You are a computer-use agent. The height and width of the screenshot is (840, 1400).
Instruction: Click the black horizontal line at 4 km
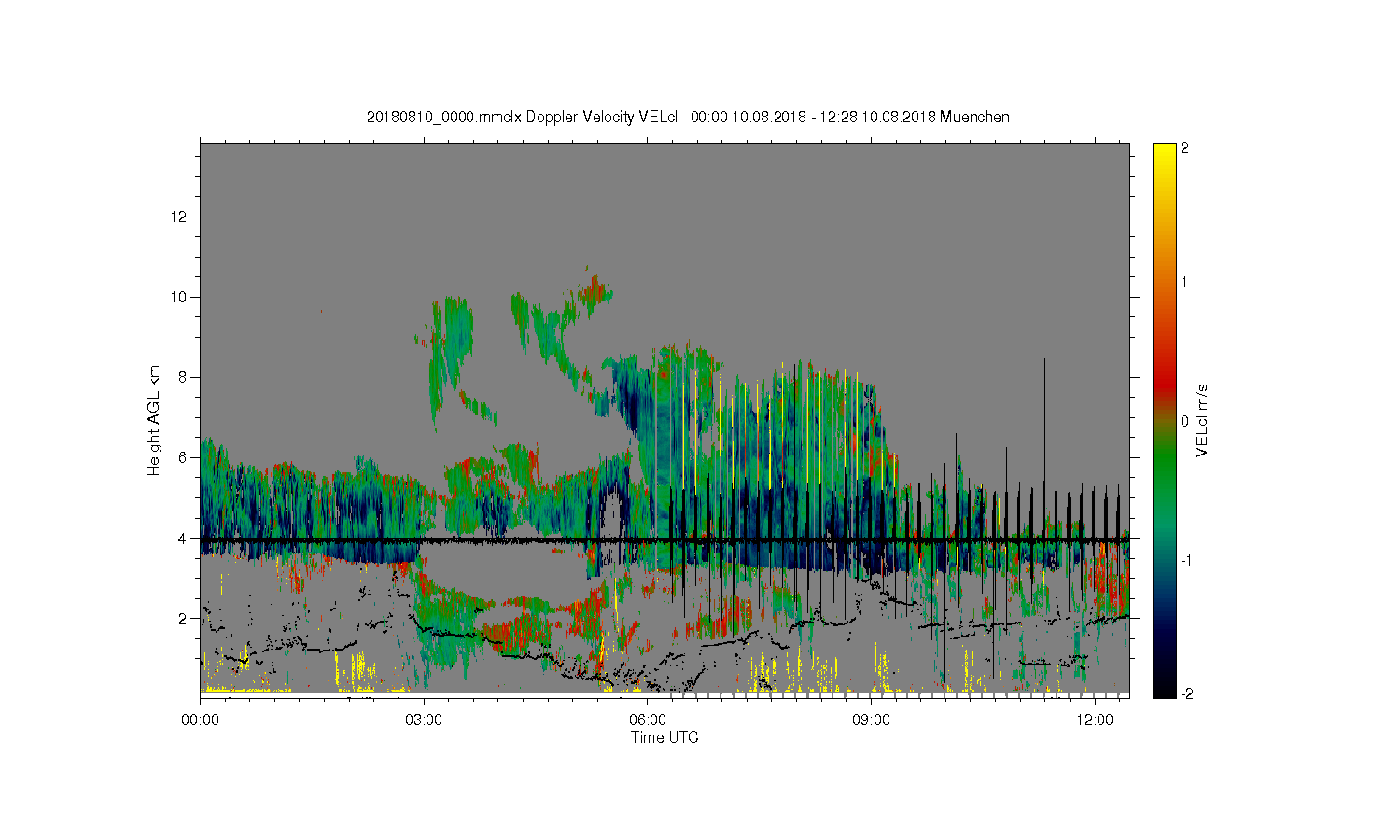665,539
